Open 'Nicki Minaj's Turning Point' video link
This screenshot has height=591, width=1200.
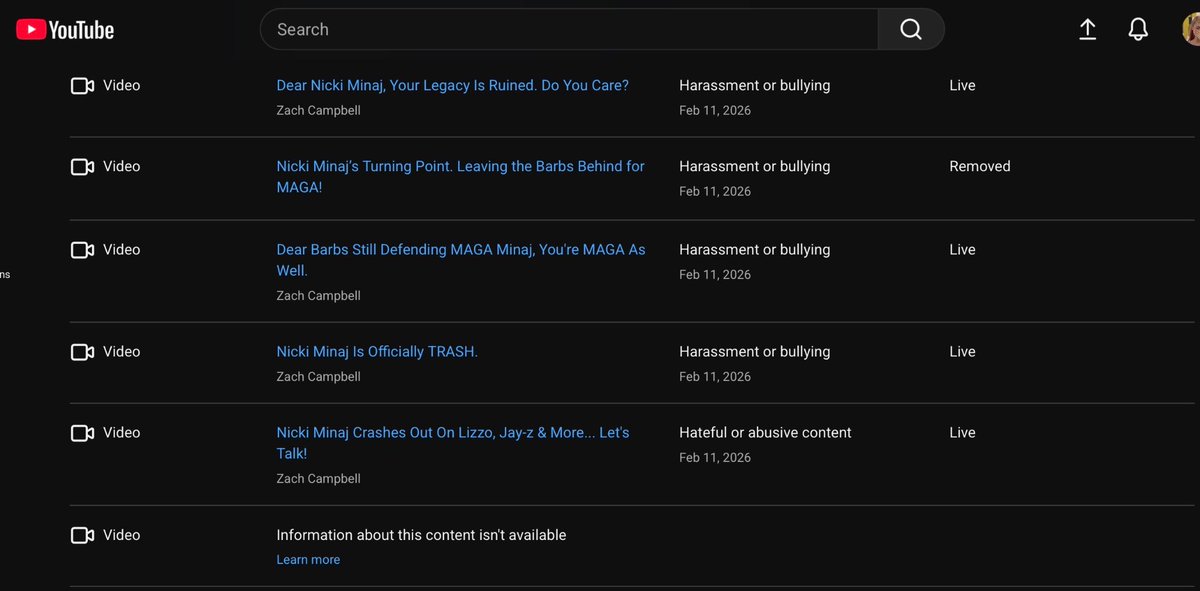pos(460,166)
